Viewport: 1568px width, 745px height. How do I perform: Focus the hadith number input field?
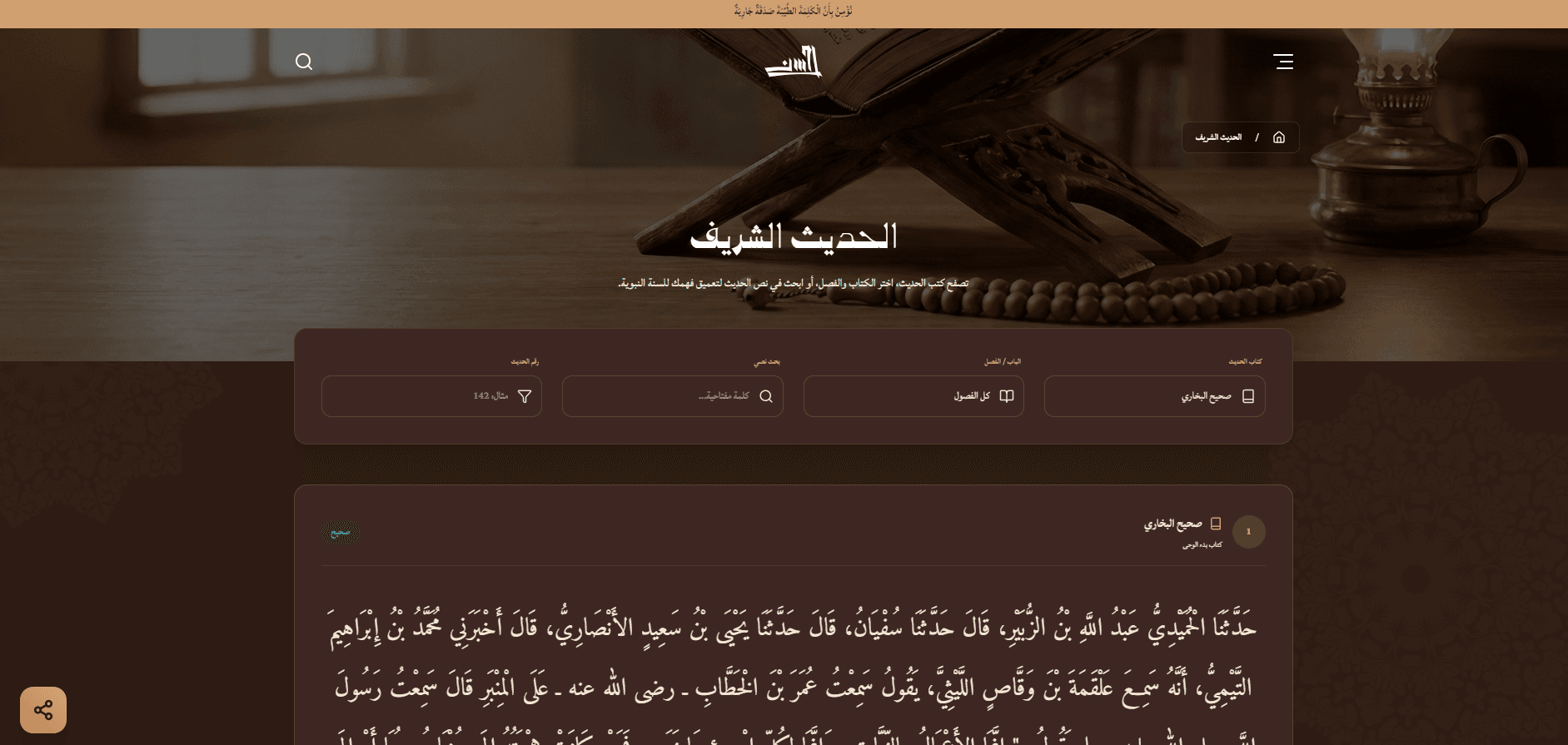click(425, 396)
